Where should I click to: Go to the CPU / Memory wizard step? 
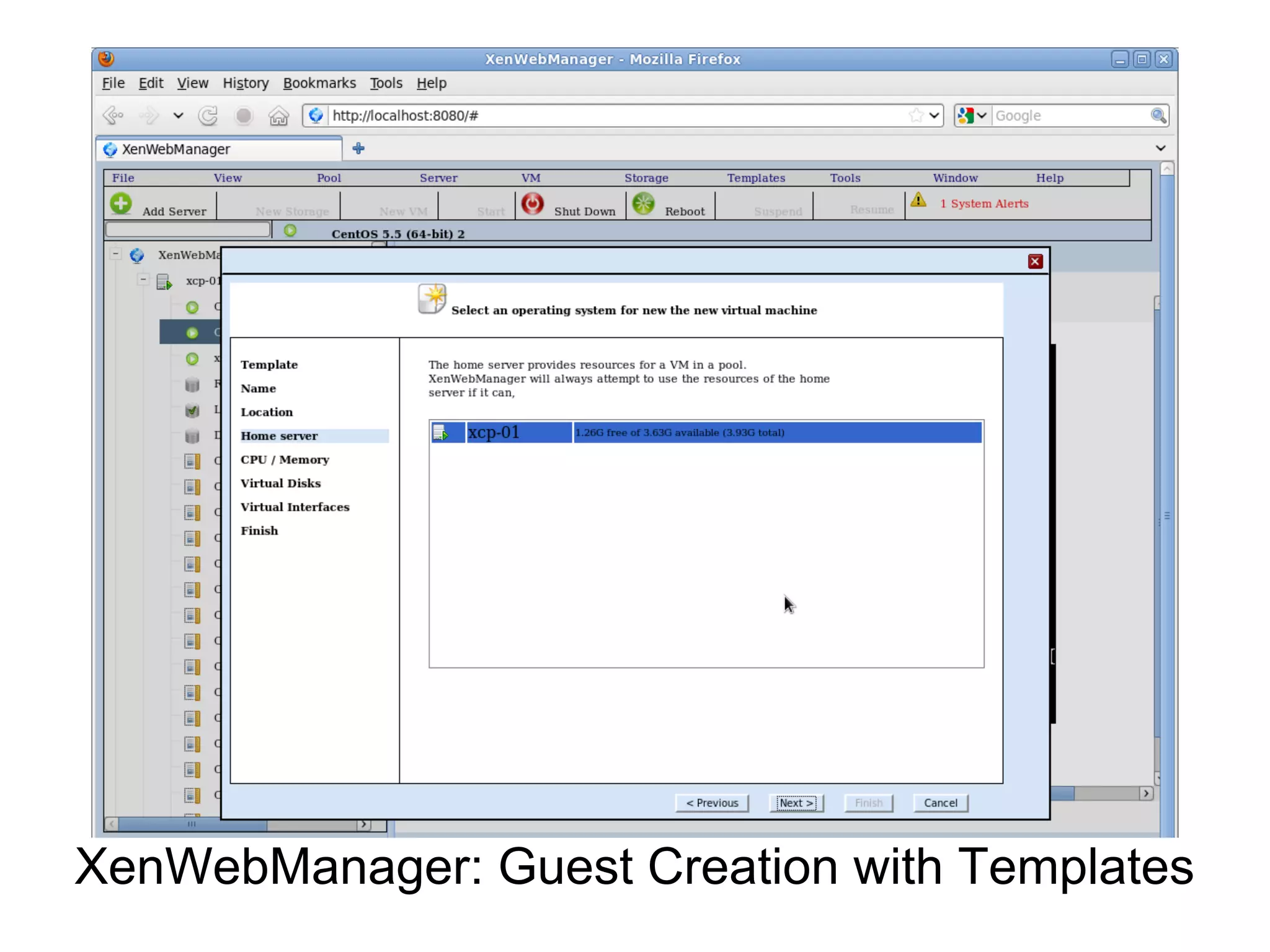point(285,459)
